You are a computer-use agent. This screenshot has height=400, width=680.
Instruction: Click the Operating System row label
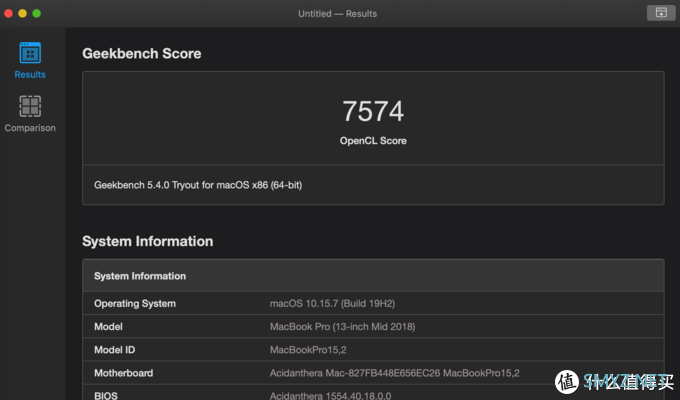135,304
